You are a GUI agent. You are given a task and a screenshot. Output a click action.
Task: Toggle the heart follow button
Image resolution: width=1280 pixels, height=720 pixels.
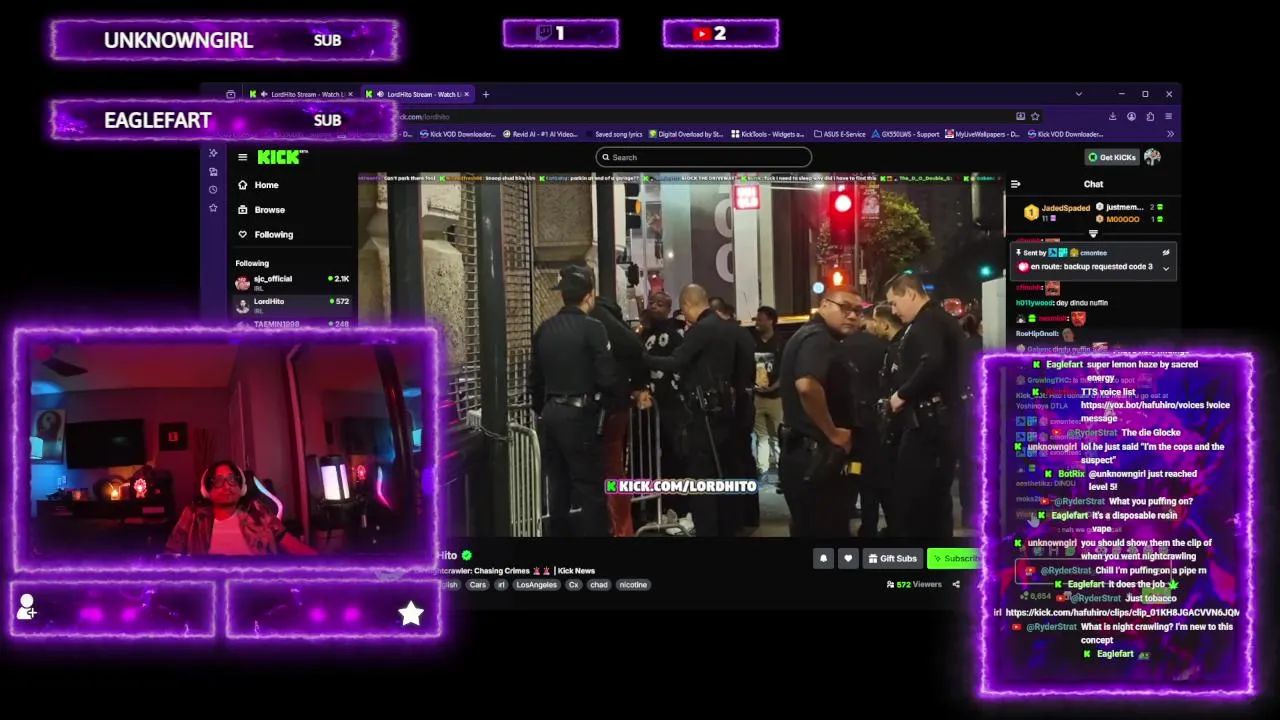click(x=848, y=558)
